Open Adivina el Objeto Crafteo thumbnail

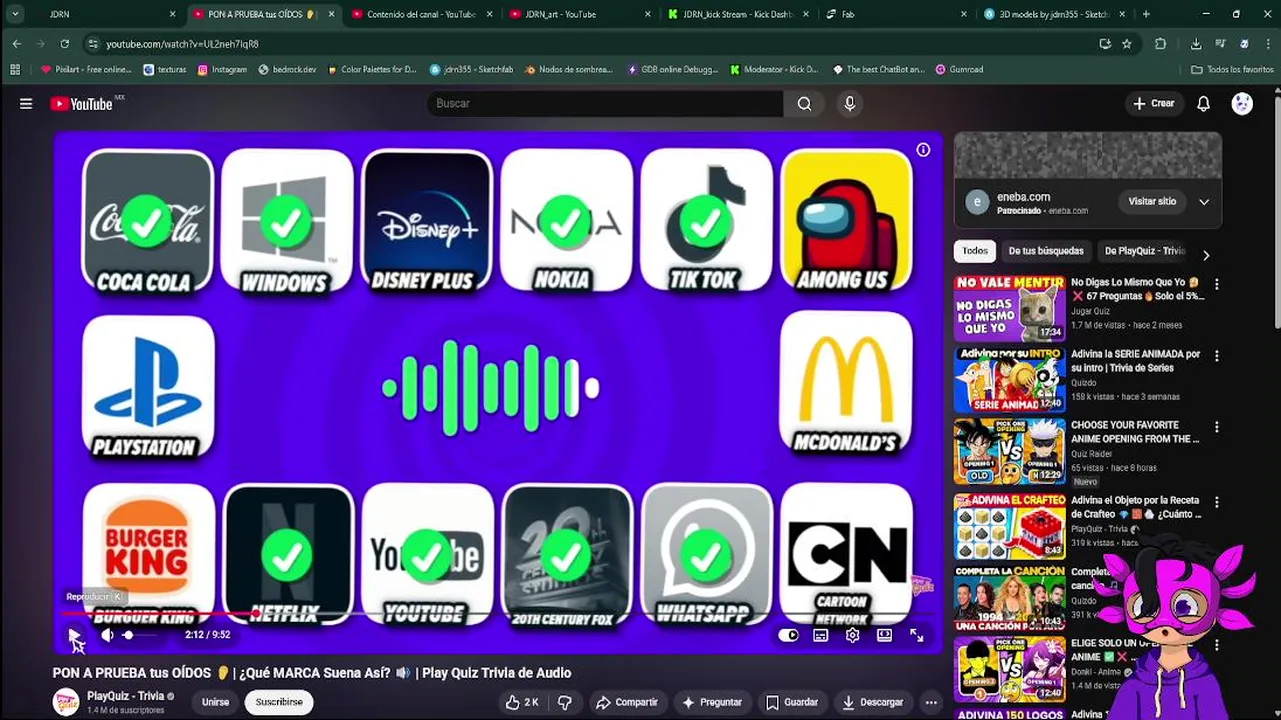(1009, 527)
